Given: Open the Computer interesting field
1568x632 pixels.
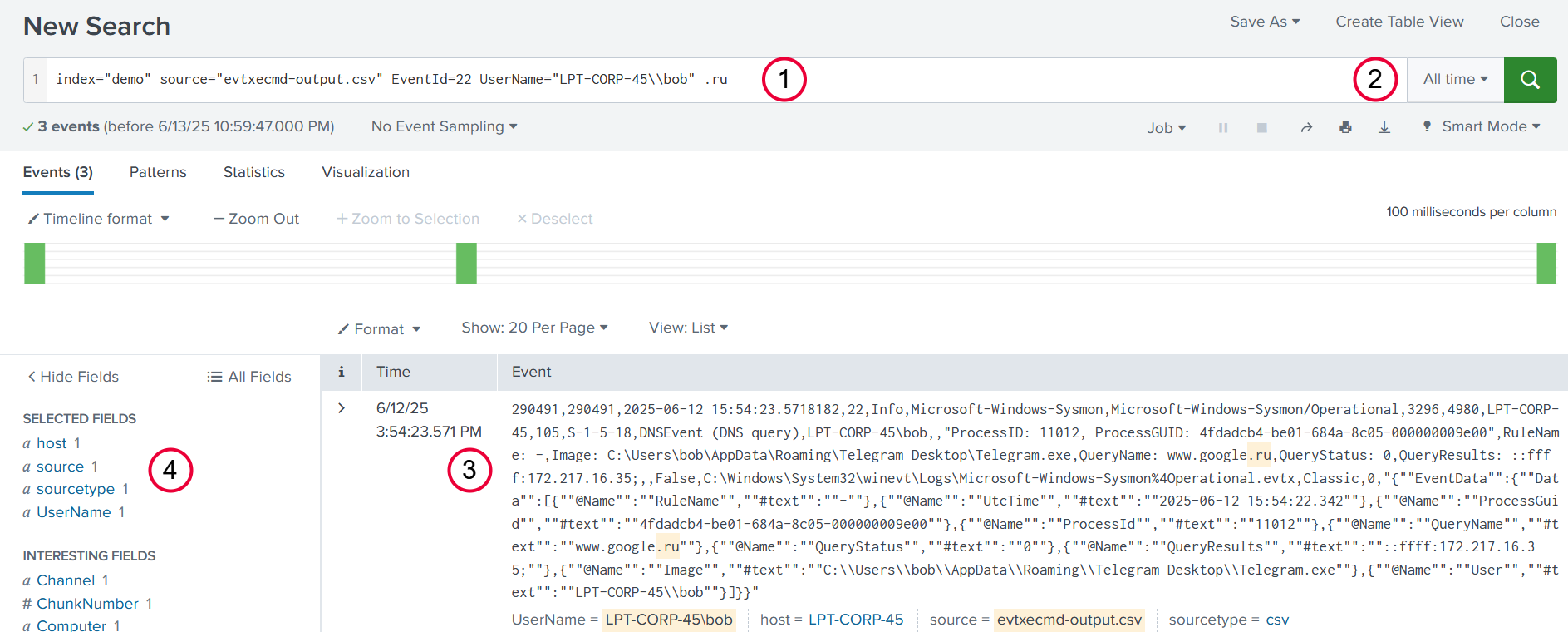Looking at the screenshot, I should click(71, 625).
